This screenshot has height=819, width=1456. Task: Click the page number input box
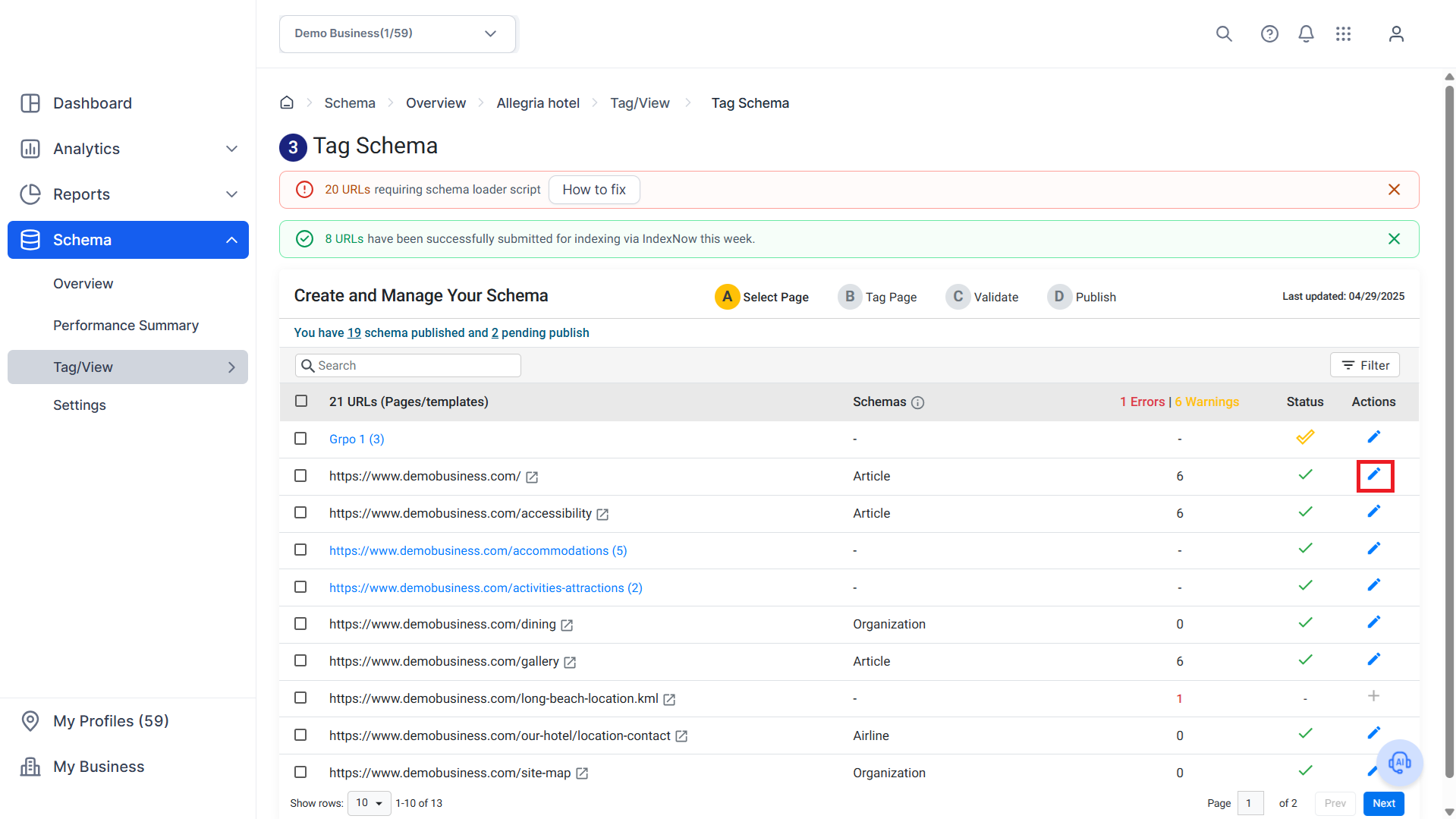tap(1250, 803)
